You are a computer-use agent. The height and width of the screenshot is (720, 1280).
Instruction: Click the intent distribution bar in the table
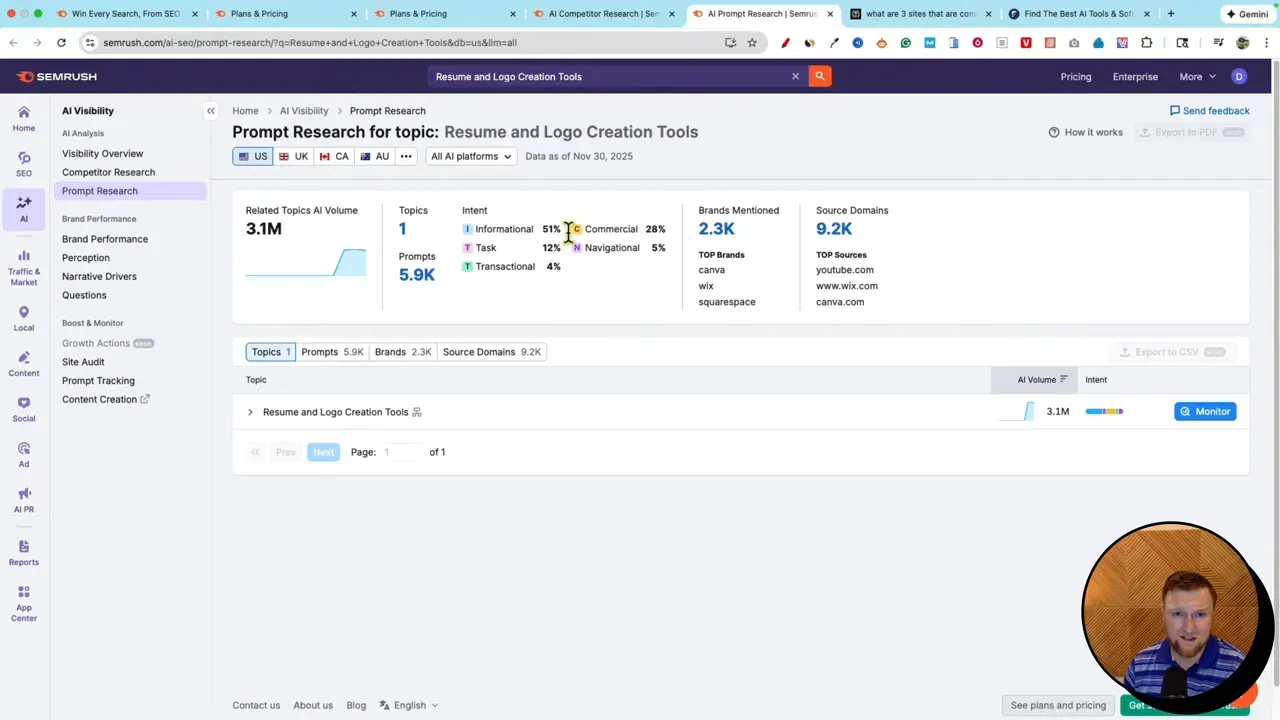click(x=1104, y=411)
